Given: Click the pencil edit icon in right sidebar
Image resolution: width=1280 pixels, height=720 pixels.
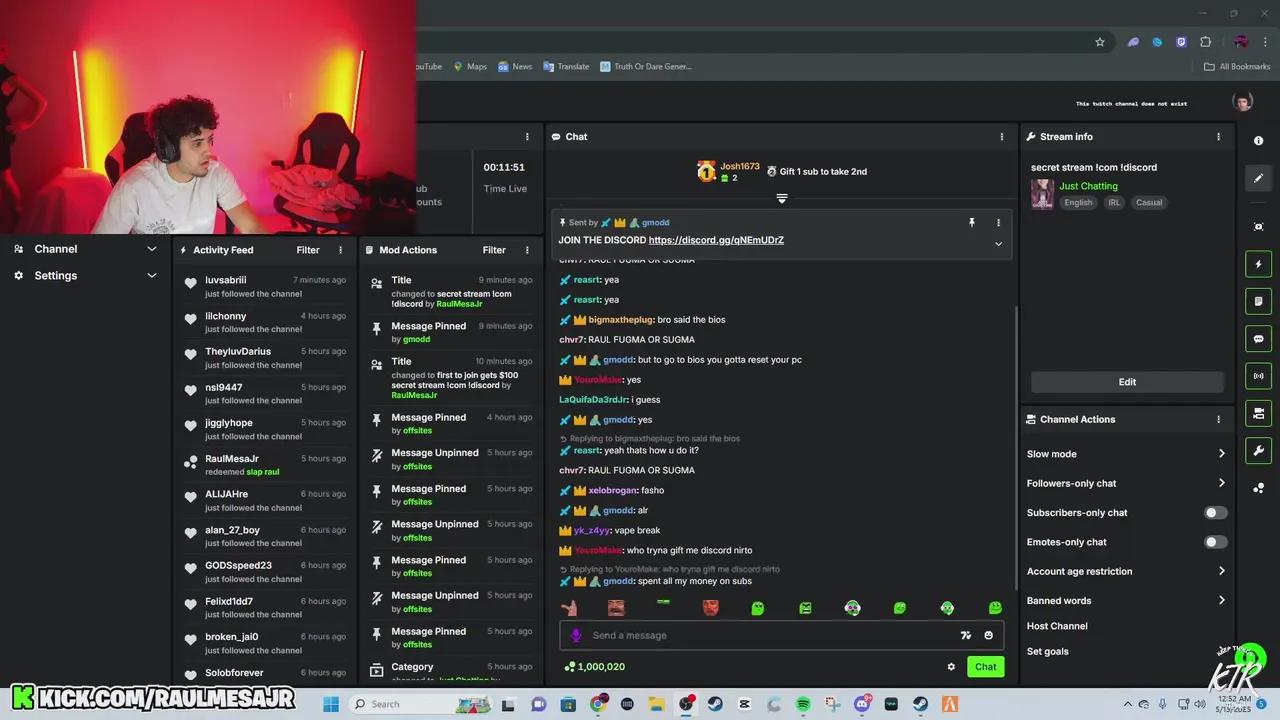Looking at the screenshot, I should (1258, 178).
